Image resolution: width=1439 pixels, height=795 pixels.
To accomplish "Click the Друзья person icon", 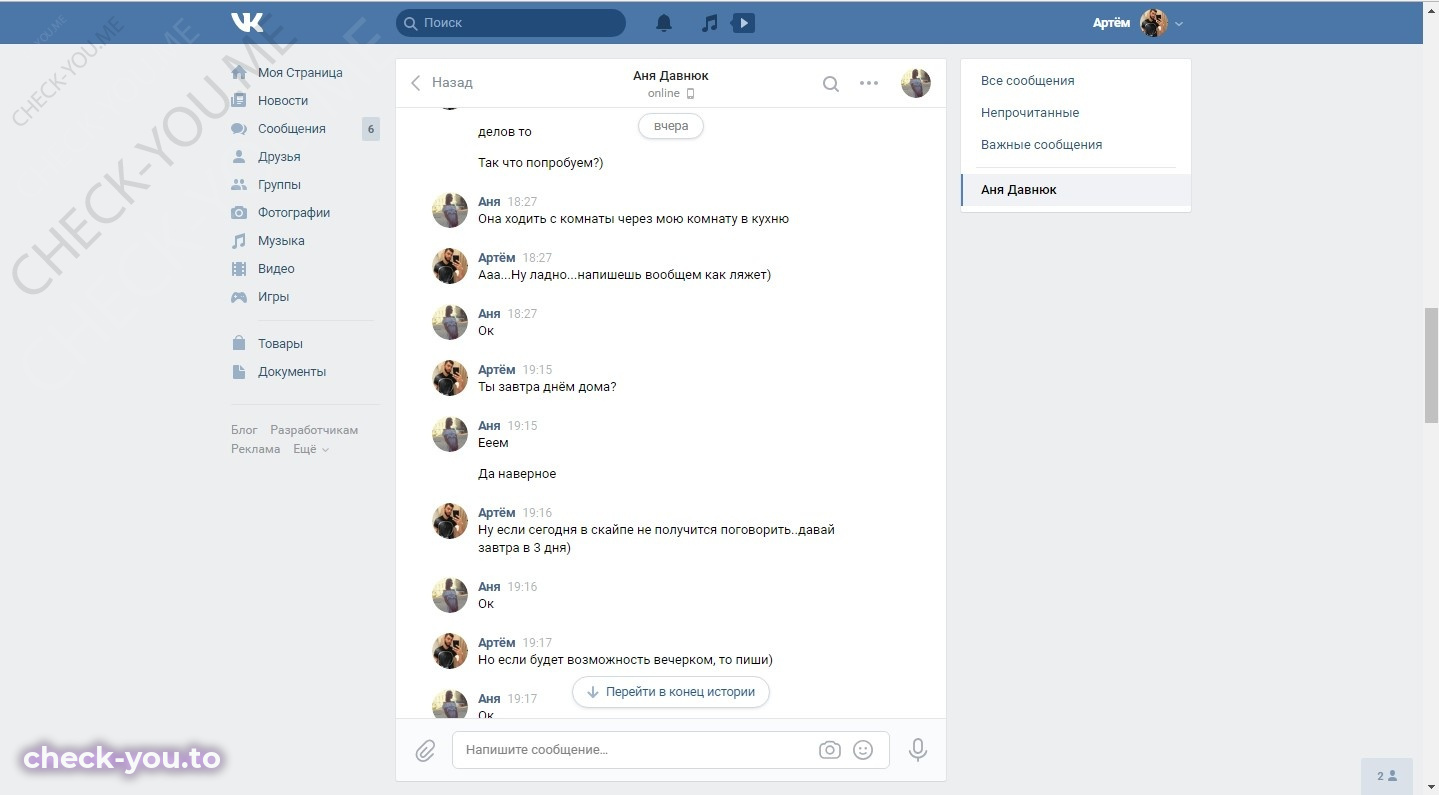I will pyautogui.click(x=239, y=157).
